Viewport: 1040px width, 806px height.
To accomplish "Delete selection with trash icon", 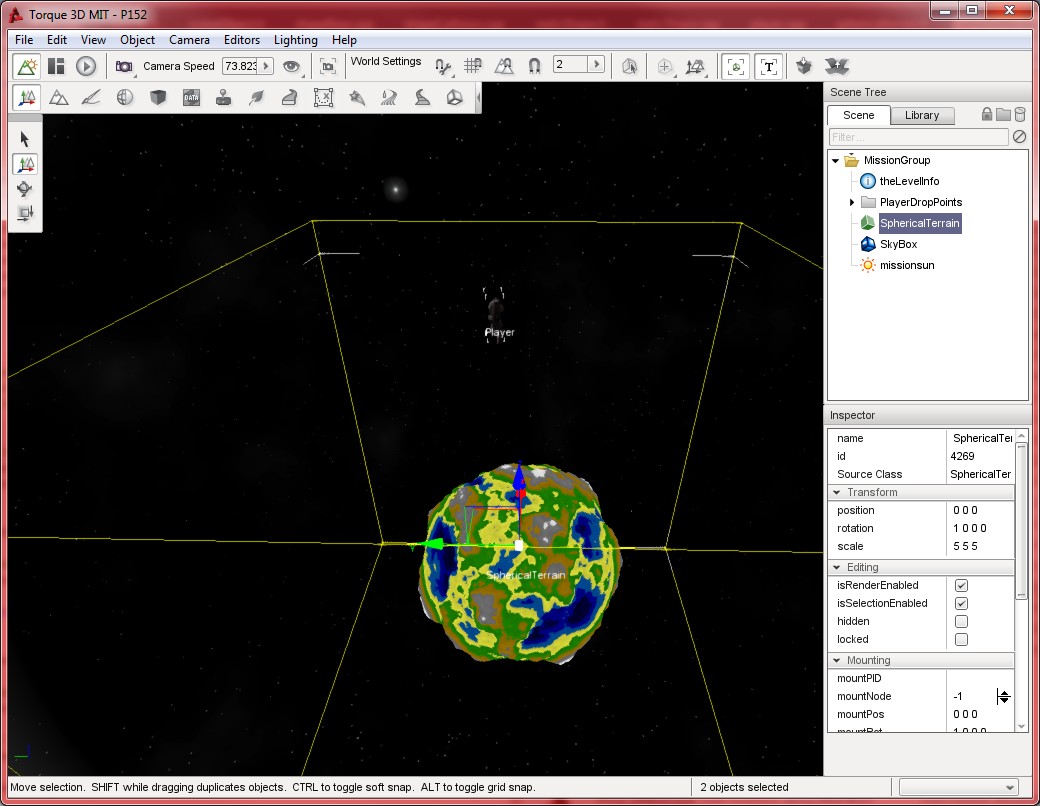I will pyautogui.click(x=1020, y=115).
